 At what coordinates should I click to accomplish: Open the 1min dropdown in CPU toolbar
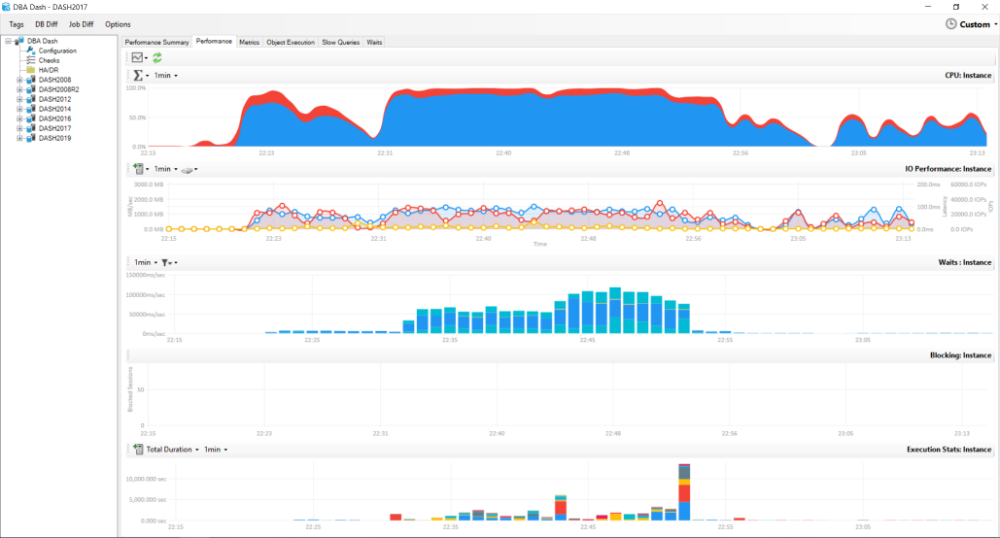(166, 76)
